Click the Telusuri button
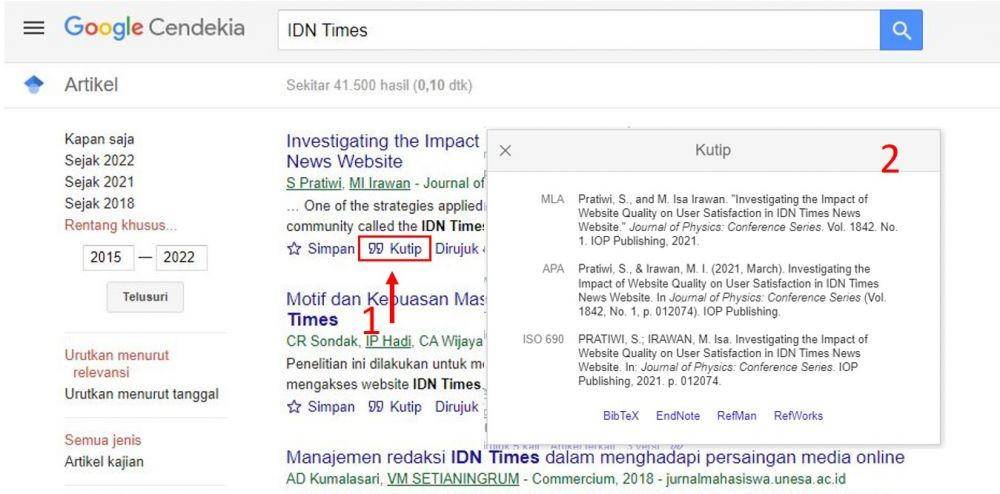The height and width of the screenshot is (494, 1000). 145,297
